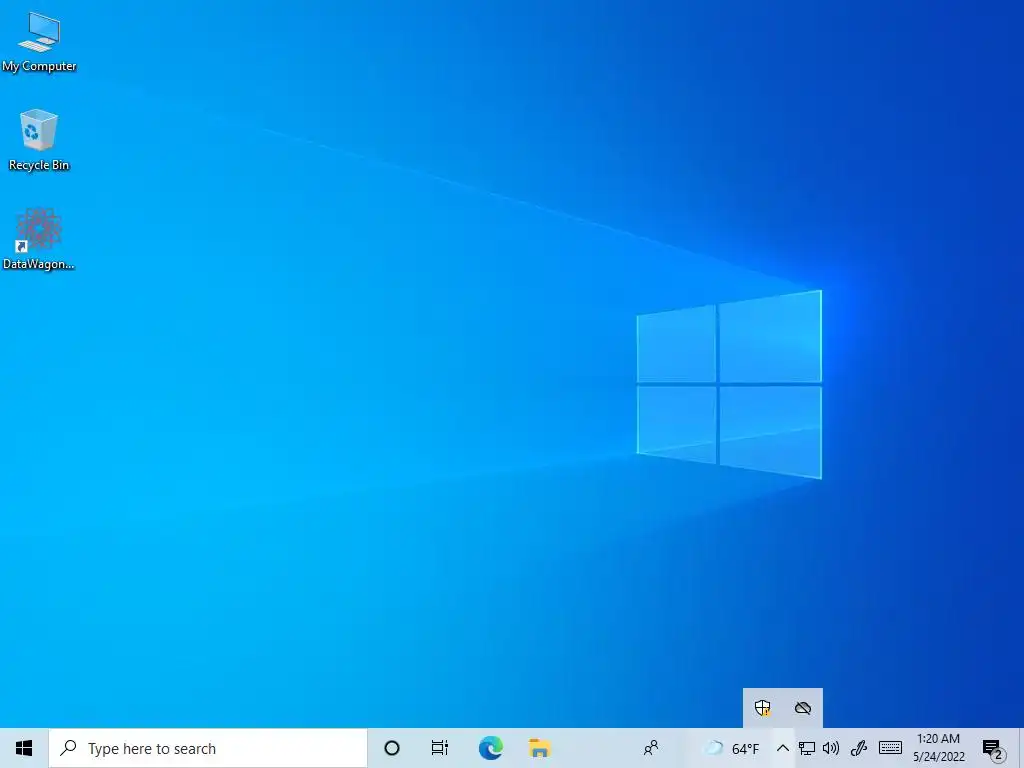Open the Windows Start menu
1024x768 pixels.
24,748
